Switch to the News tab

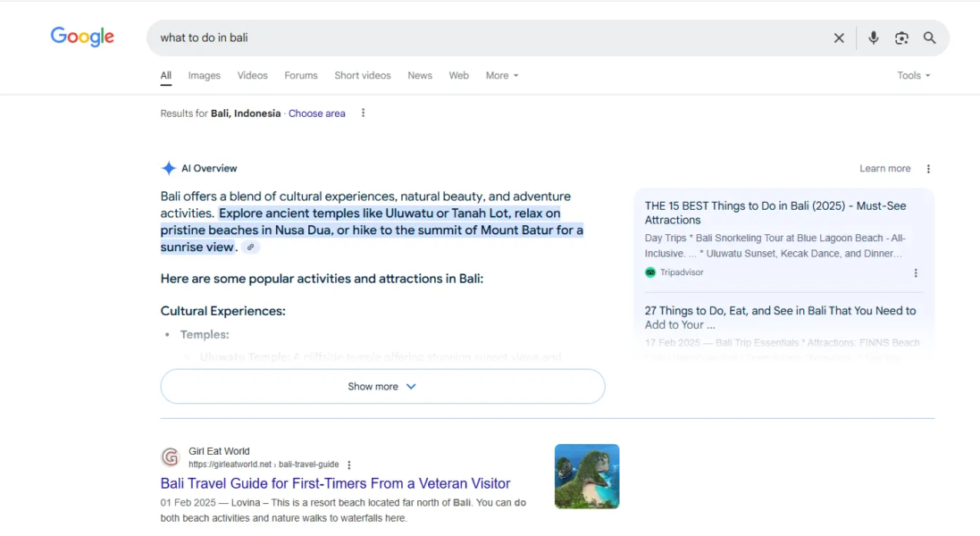click(420, 76)
